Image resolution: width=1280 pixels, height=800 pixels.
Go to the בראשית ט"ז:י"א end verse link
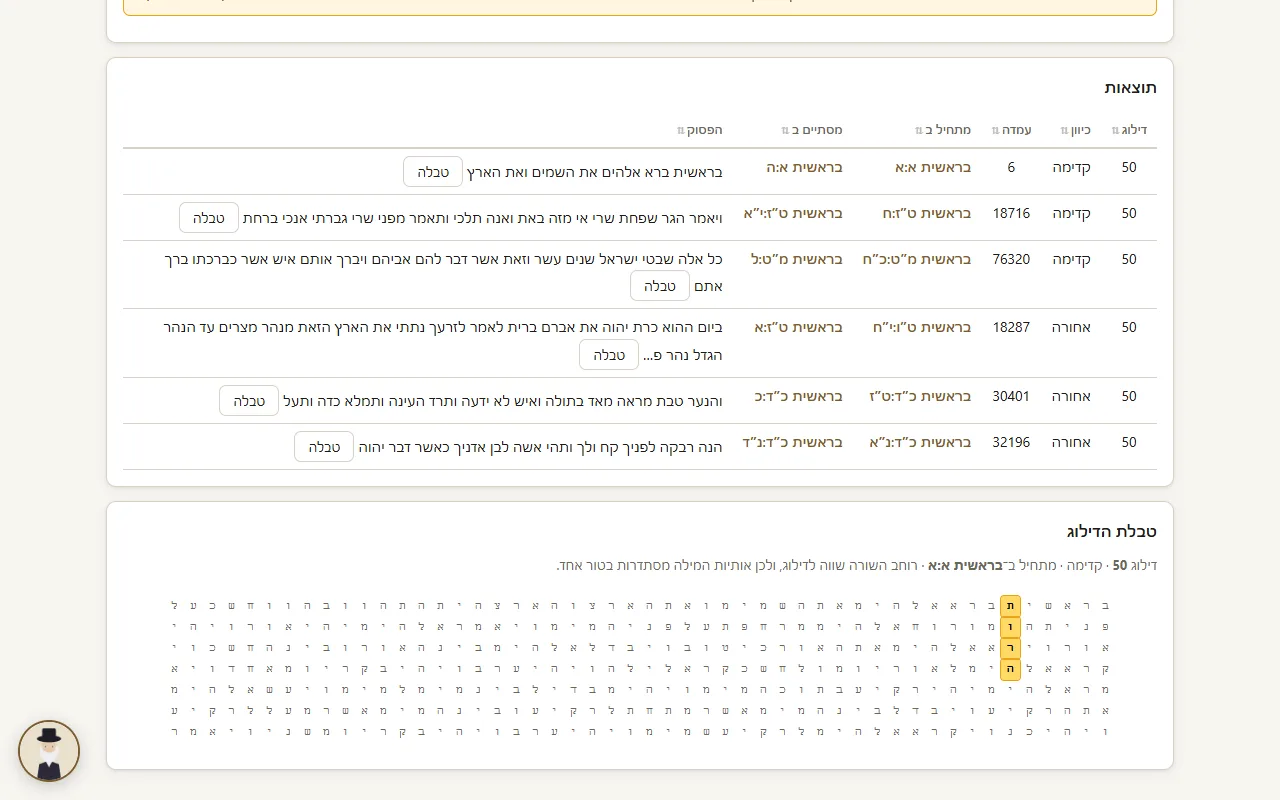(x=793, y=214)
